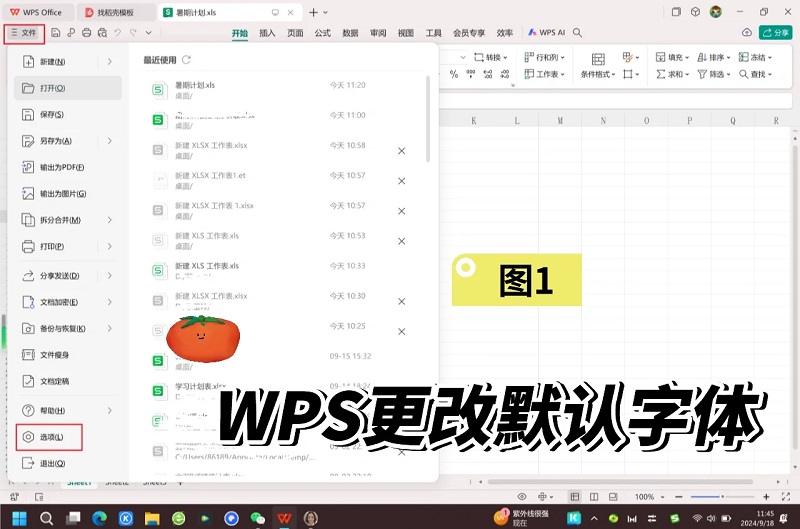Click the 文件 file menu button
Image resolution: width=800 pixels, height=529 pixels.
24,33
